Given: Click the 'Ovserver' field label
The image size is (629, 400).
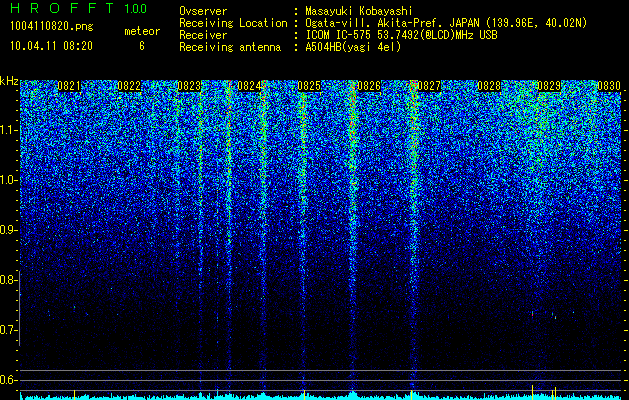Looking at the screenshot, I should [x=203, y=11].
